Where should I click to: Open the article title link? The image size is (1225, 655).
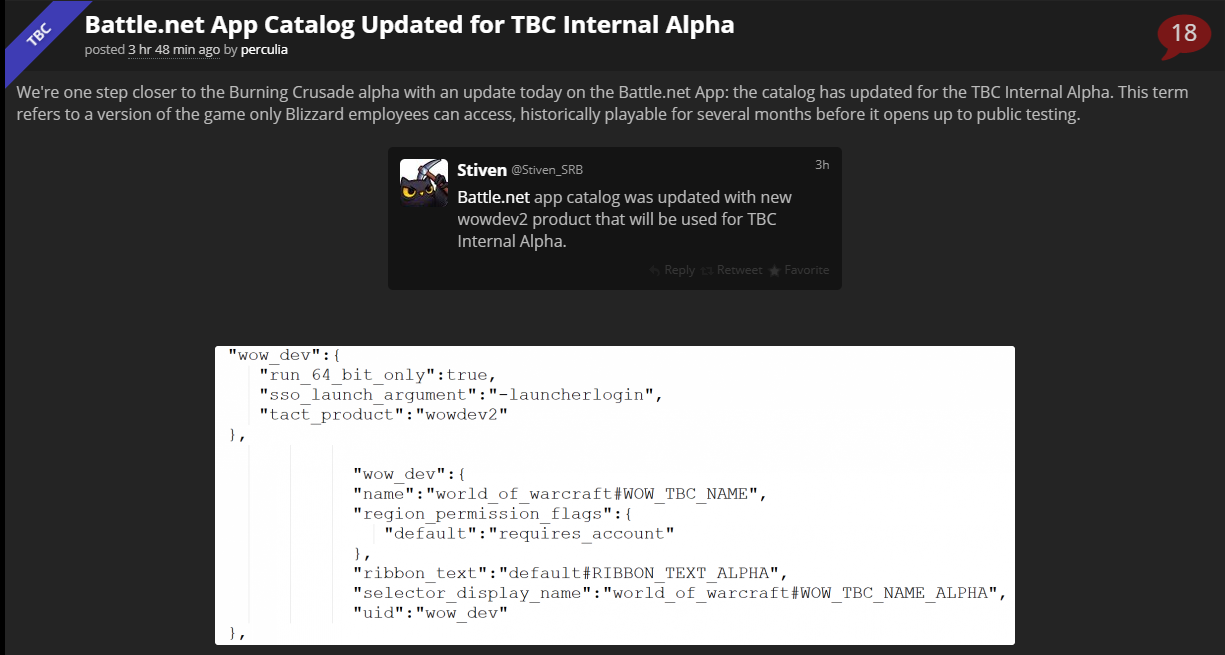(x=410, y=25)
